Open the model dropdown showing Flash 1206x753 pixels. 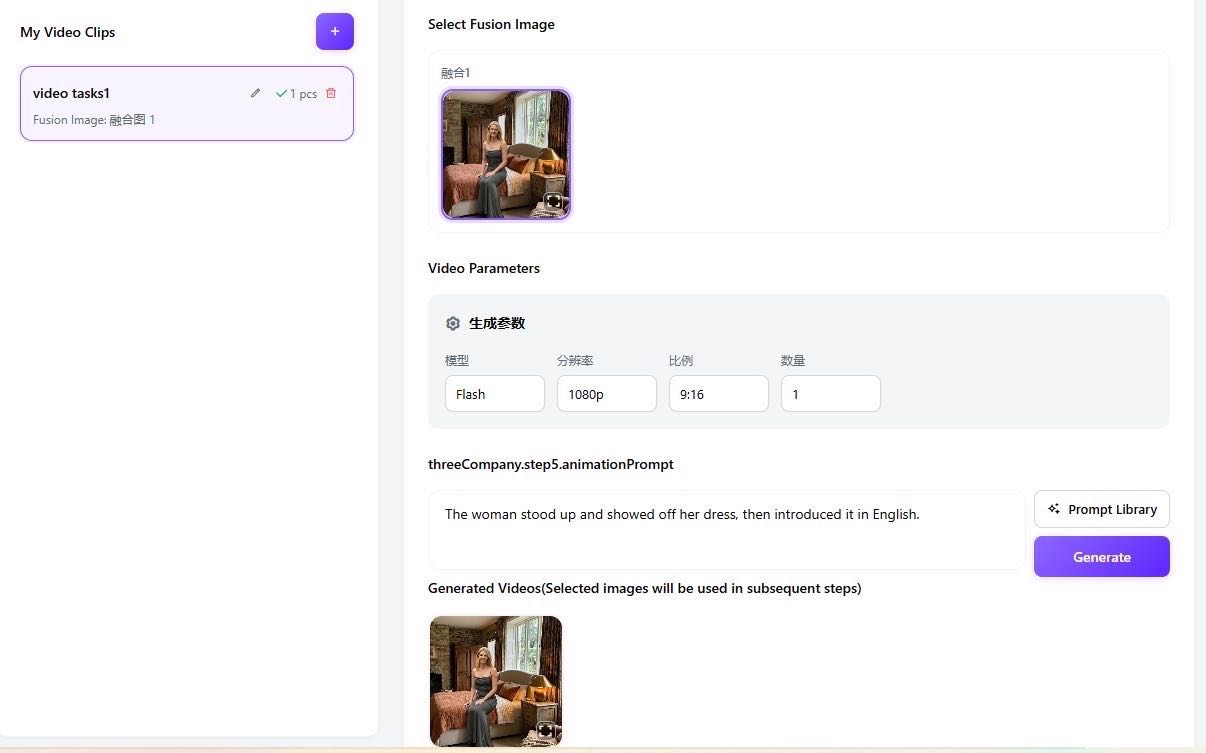[x=494, y=394]
